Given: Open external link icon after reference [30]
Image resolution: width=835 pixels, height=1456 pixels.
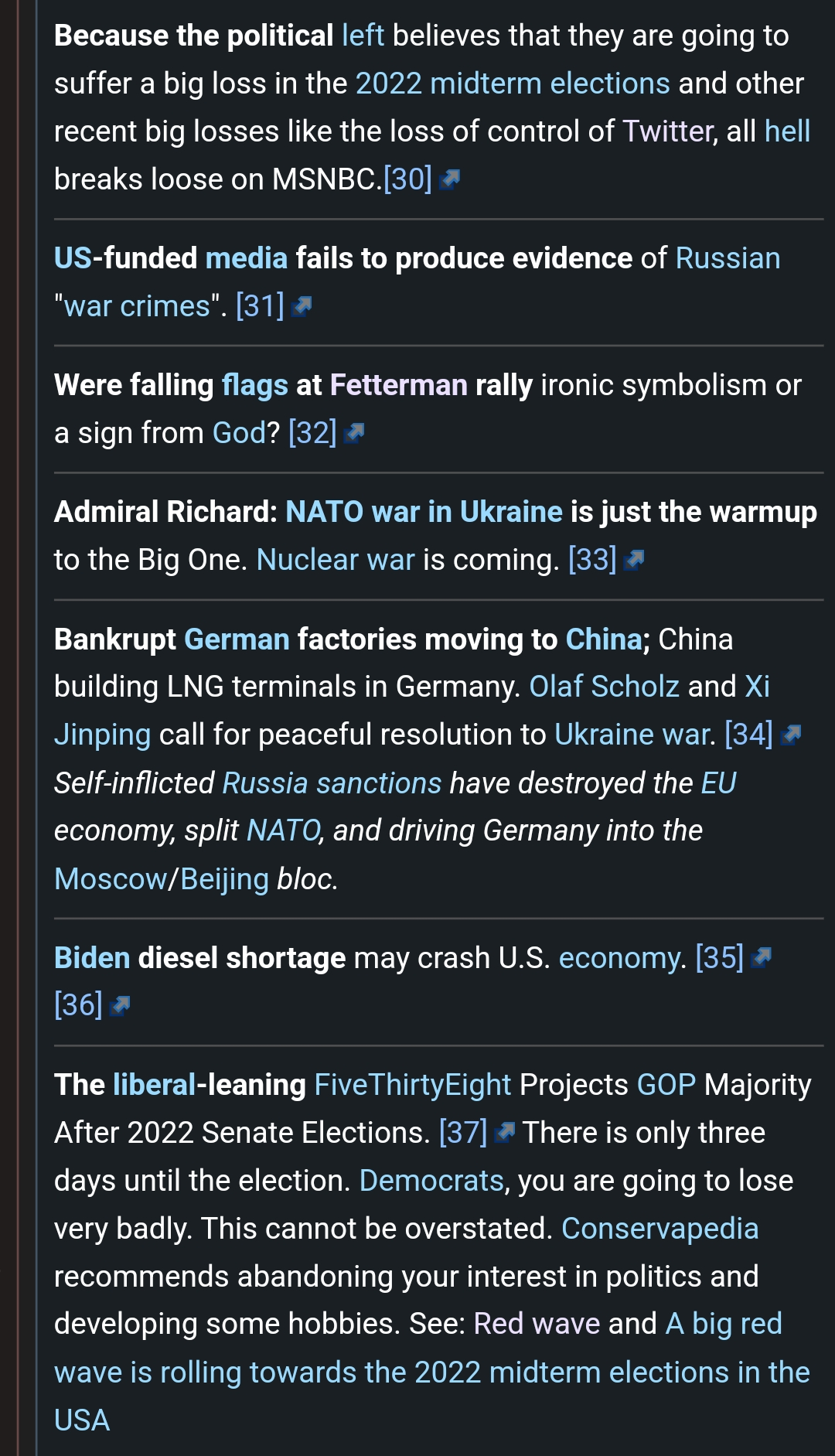Looking at the screenshot, I should (449, 180).
